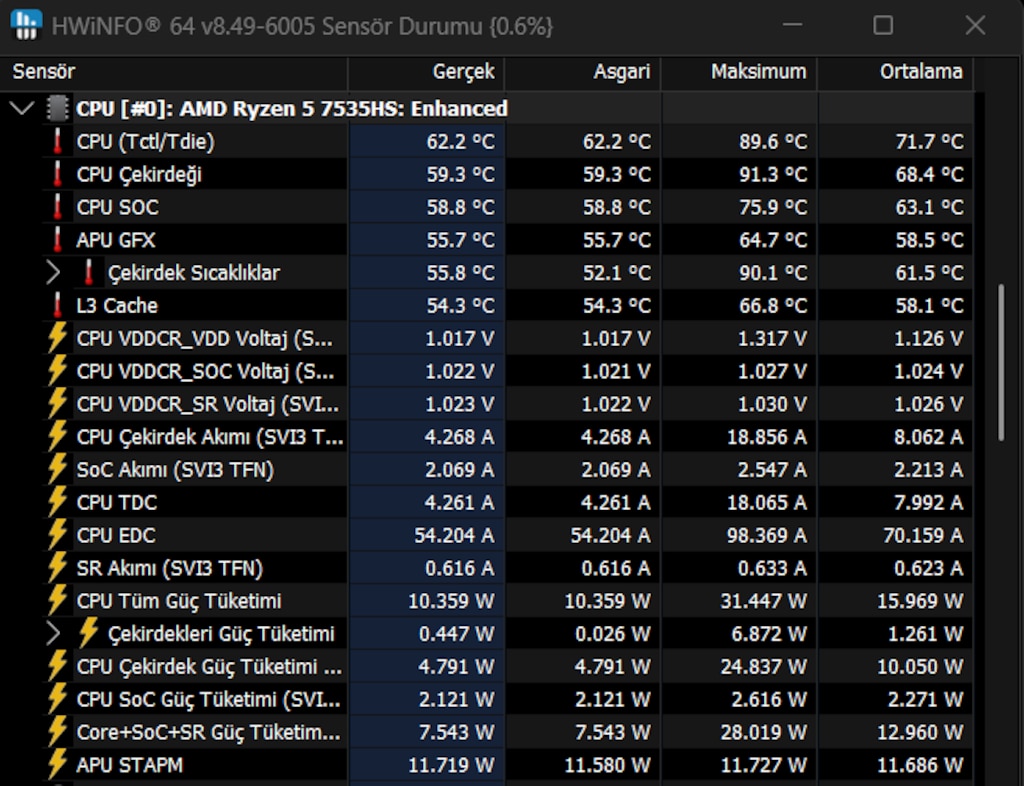Click lightning icon of Çekirdekleri Güç Tüketimi

tap(89, 633)
